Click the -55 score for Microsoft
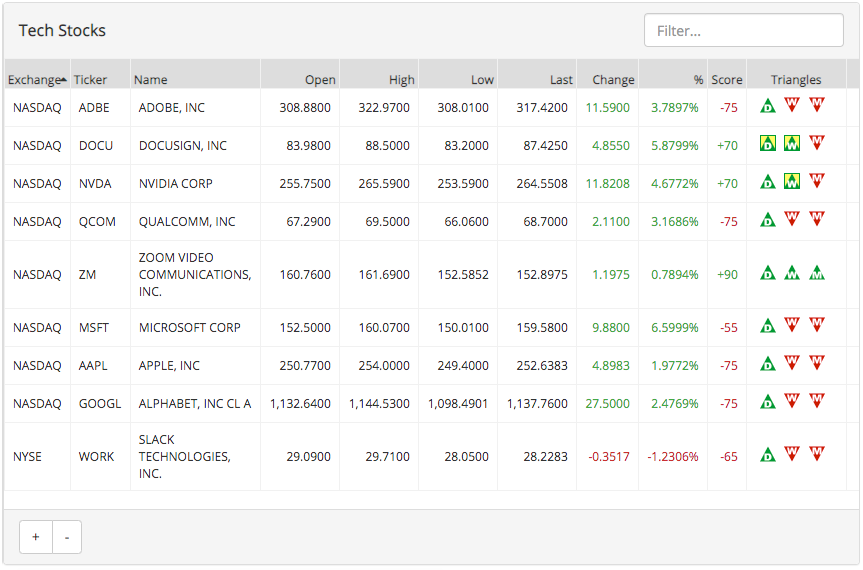Viewport: 863px width, 570px height. pos(729,328)
